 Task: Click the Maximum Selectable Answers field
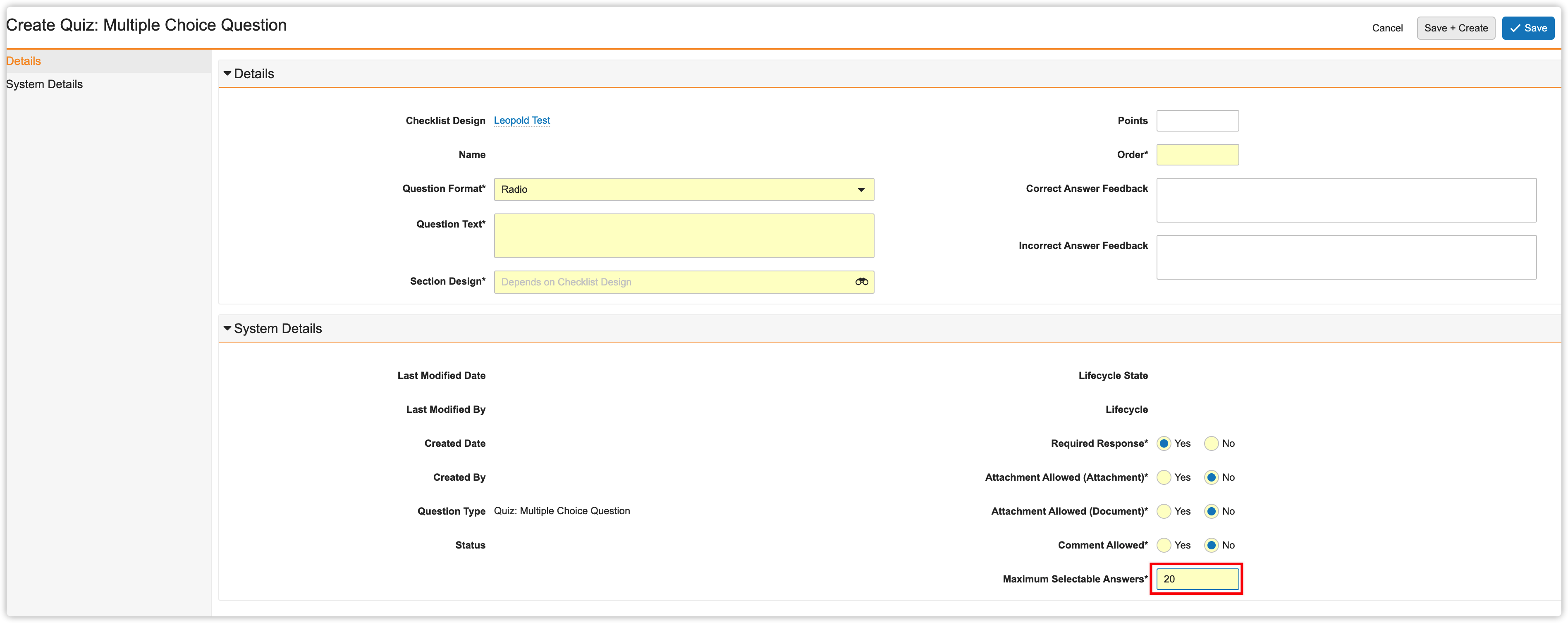[x=1197, y=579]
